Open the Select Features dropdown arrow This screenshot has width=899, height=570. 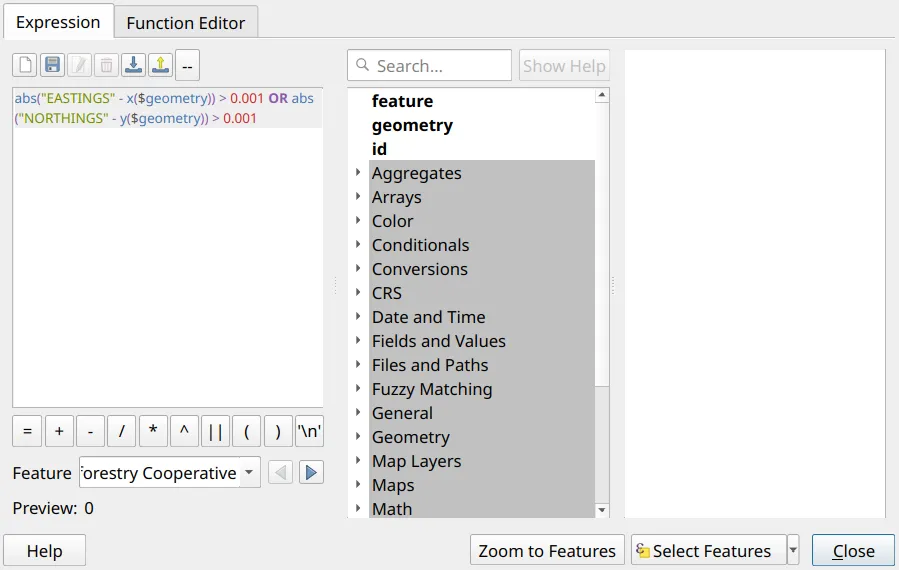coord(793,551)
